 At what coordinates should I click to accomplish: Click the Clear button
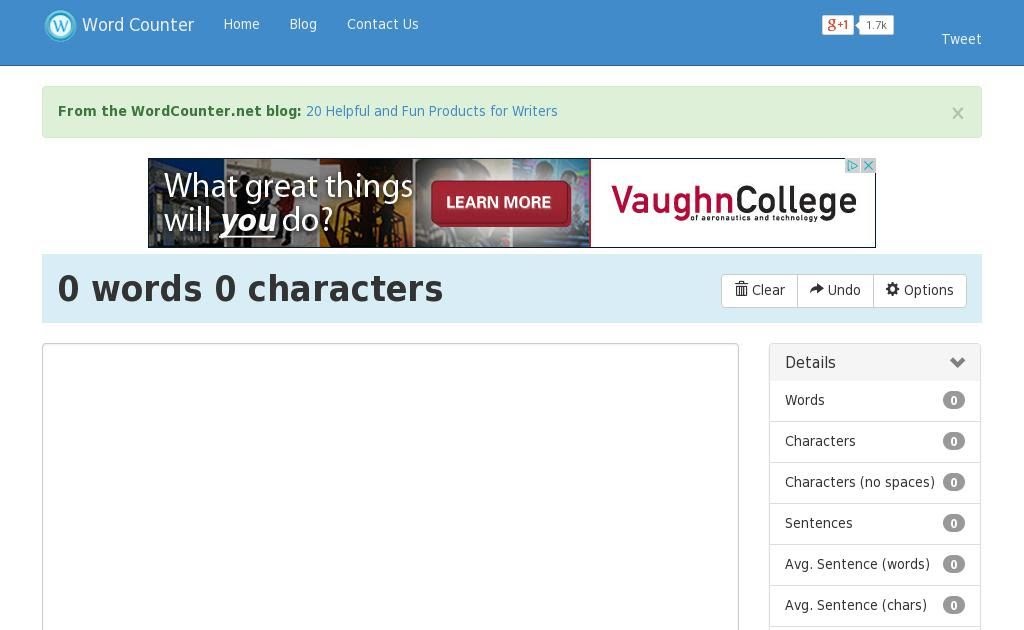click(760, 291)
